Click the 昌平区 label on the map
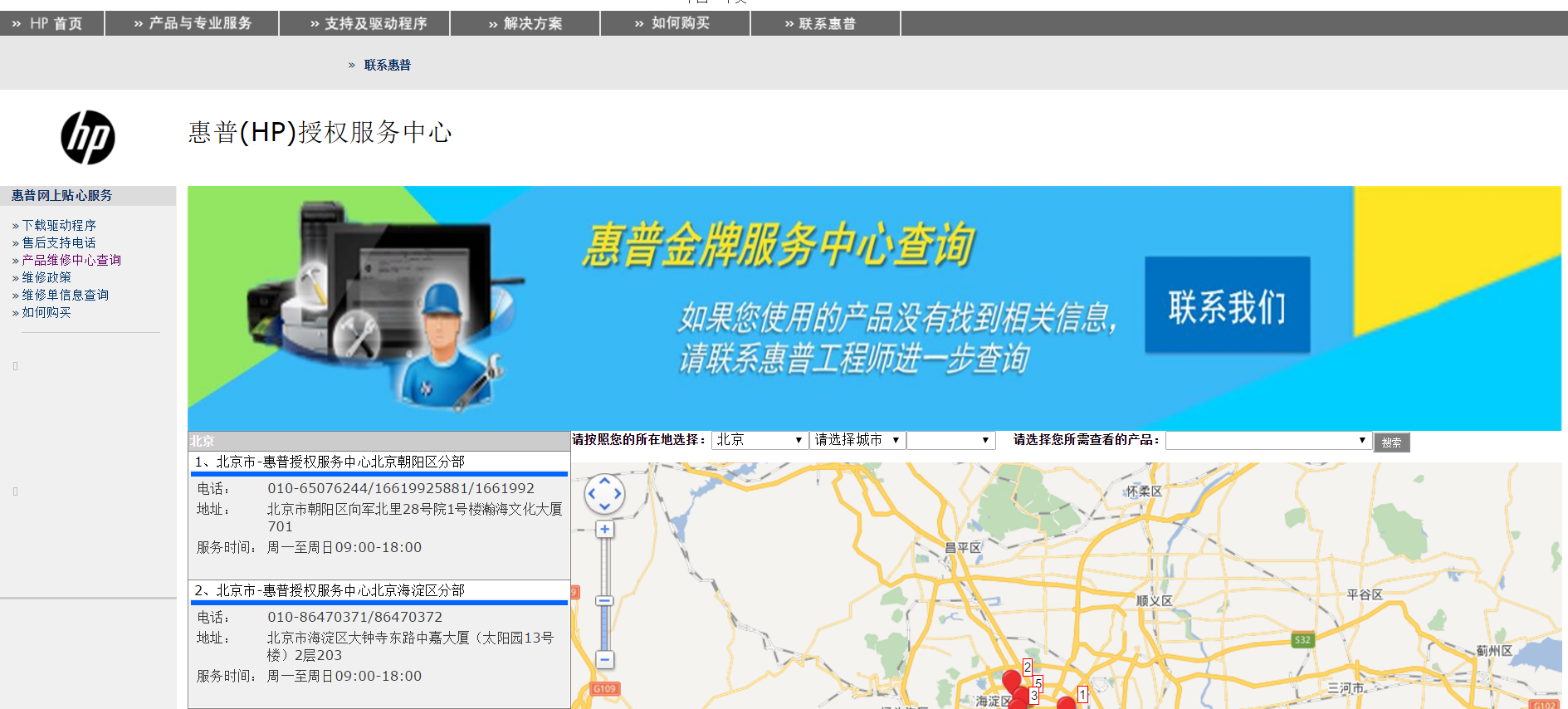Image resolution: width=1568 pixels, height=709 pixels. pos(963,548)
